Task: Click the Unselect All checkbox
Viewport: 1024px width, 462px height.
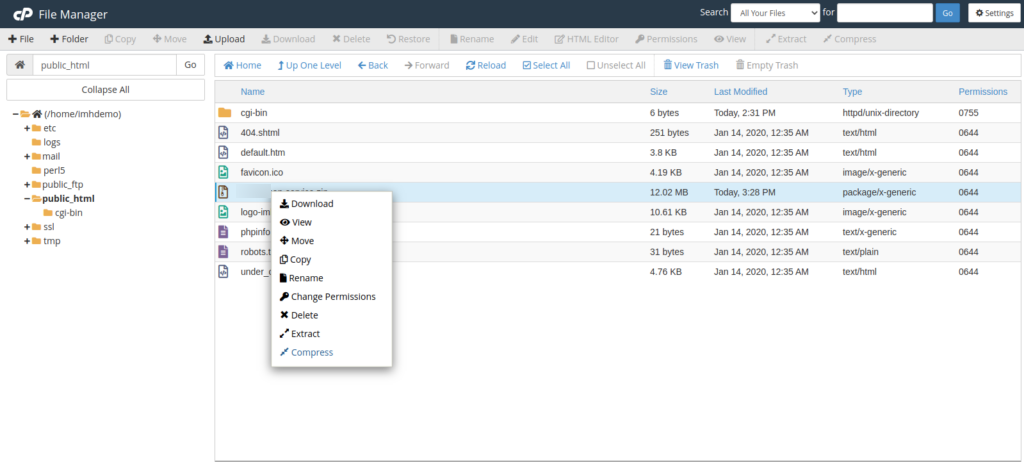Action: (x=616, y=65)
